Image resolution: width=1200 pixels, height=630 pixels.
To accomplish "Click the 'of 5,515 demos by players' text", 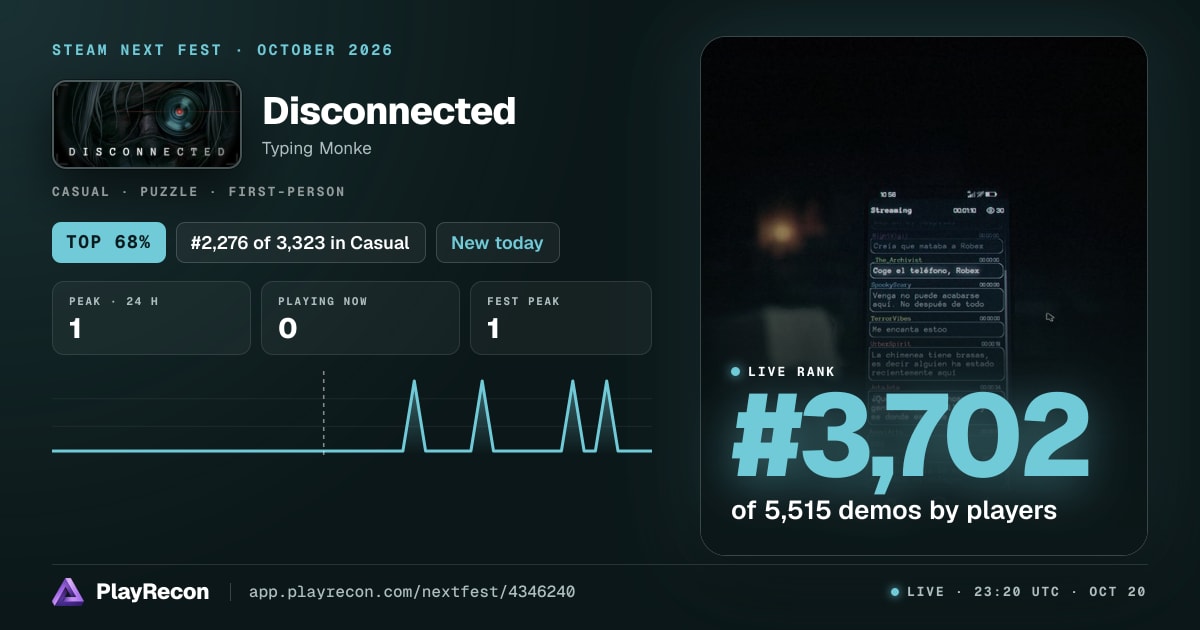I will coord(894,510).
